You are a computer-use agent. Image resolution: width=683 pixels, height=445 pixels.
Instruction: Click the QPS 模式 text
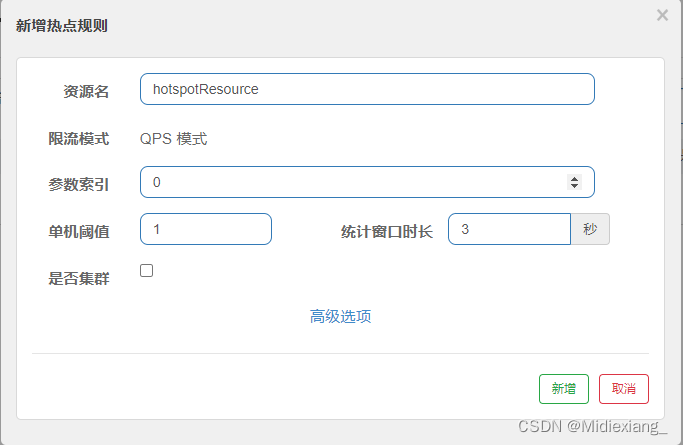point(173,139)
